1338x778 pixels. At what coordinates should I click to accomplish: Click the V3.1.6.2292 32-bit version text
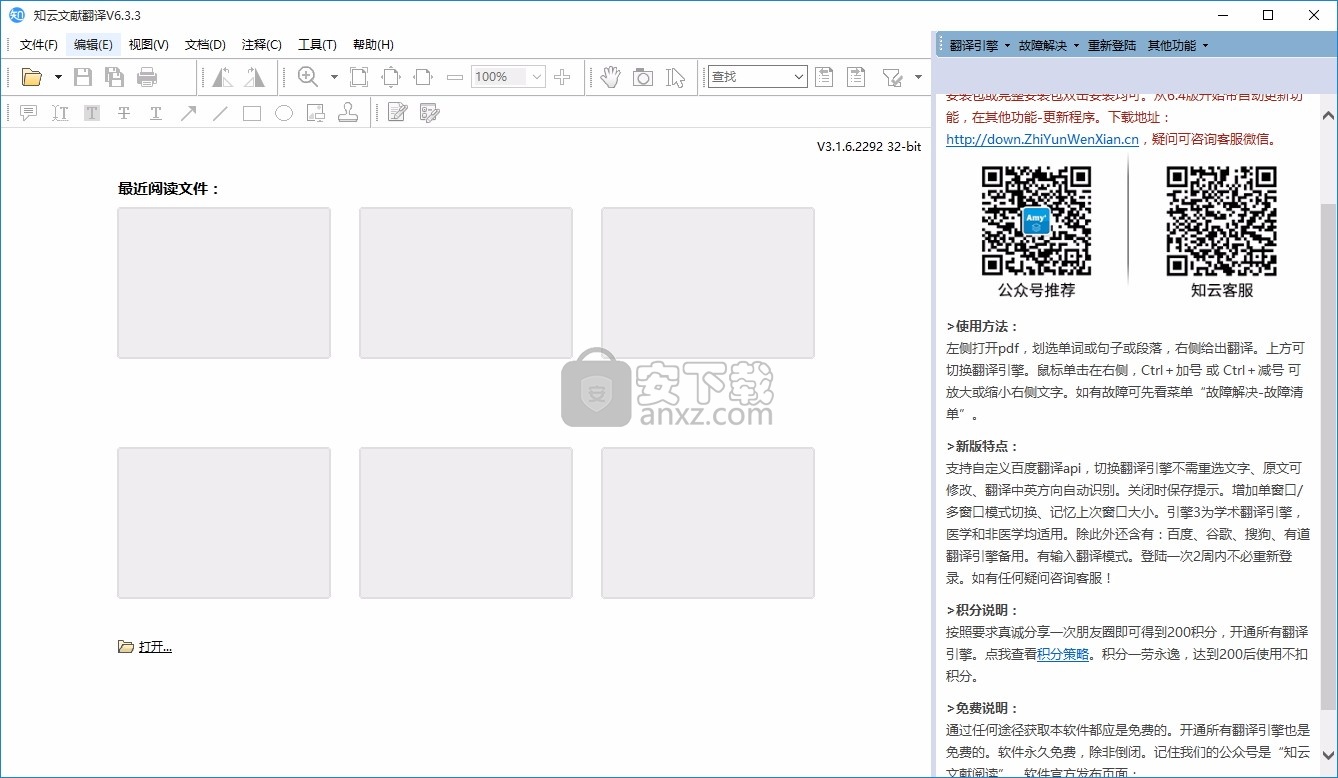point(869,146)
